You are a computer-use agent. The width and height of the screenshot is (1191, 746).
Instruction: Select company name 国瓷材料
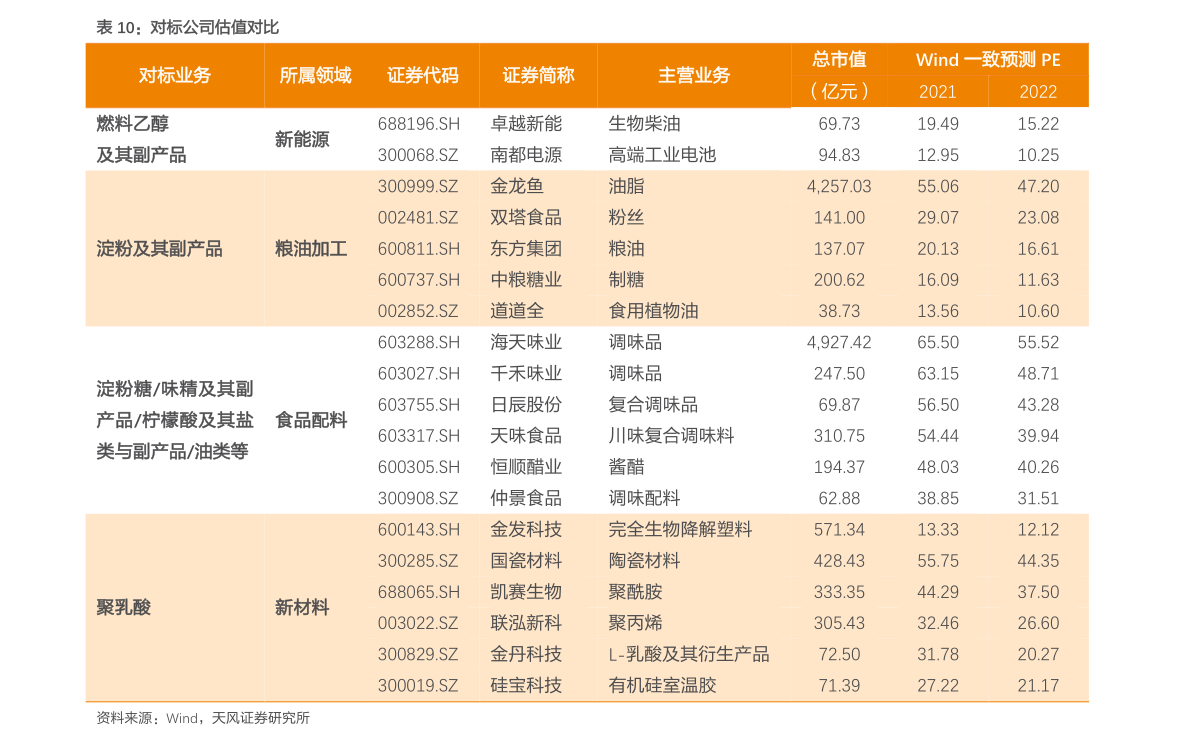click(x=526, y=561)
